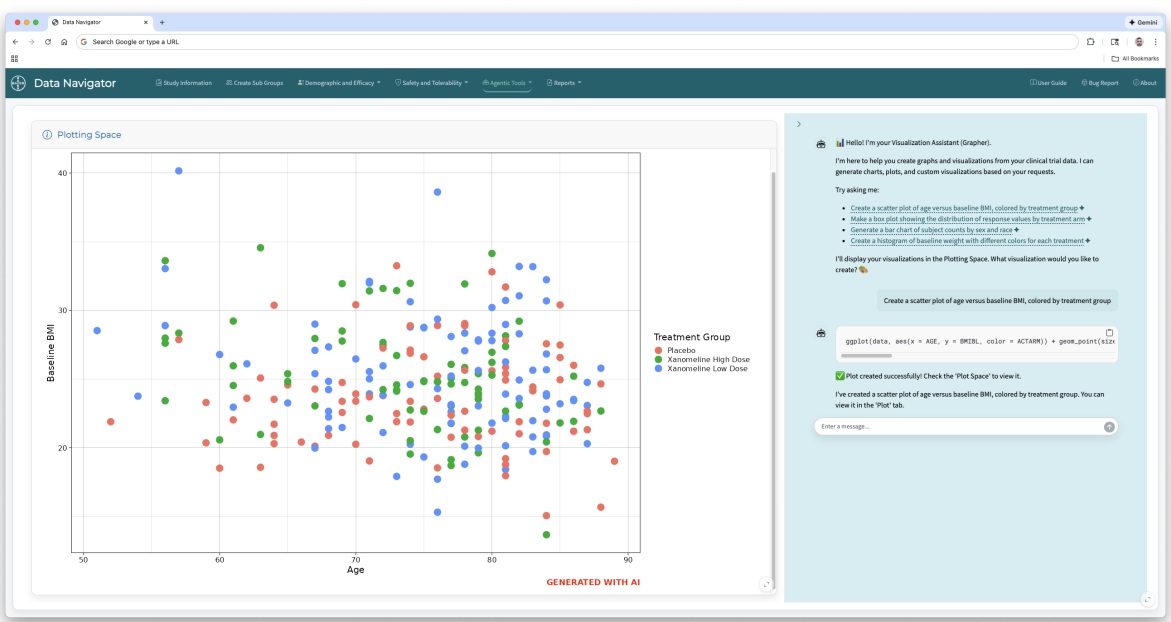Select Create Sub Groups in the navbar
1171x622 pixels.
255,83
